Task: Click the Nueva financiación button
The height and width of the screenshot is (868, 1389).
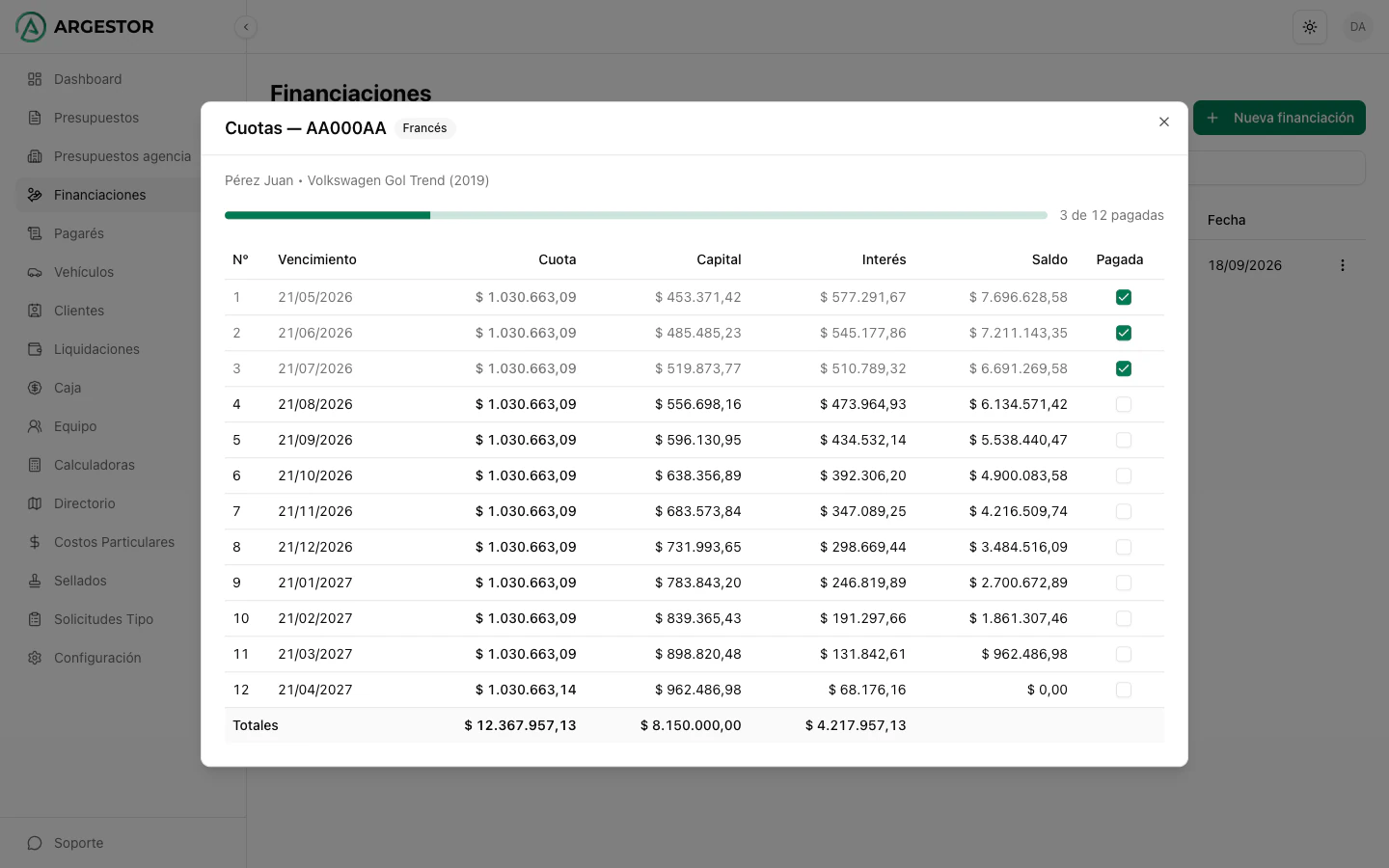Action: [1279, 118]
